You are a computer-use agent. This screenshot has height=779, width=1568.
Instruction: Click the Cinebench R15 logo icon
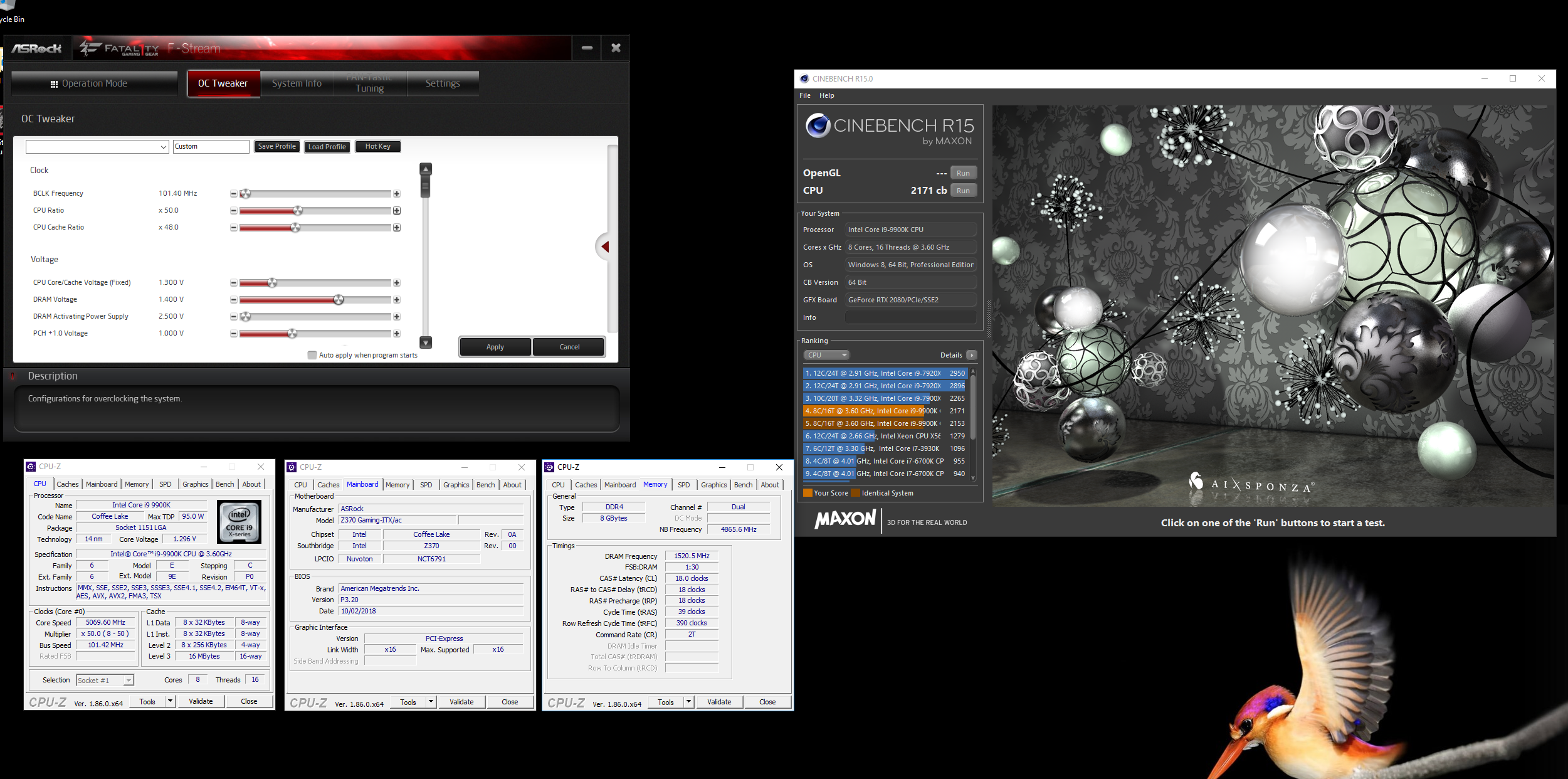coord(818,126)
